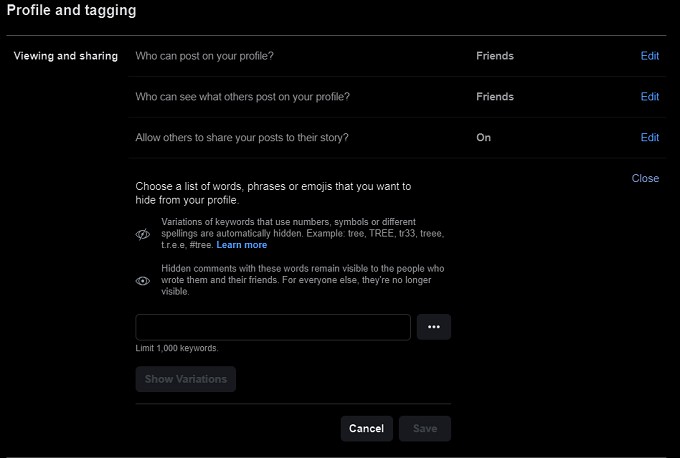Image resolution: width=680 pixels, height=458 pixels.
Task: Select the 'Who can post on your profile?' row
Action: tap(204, 56)
